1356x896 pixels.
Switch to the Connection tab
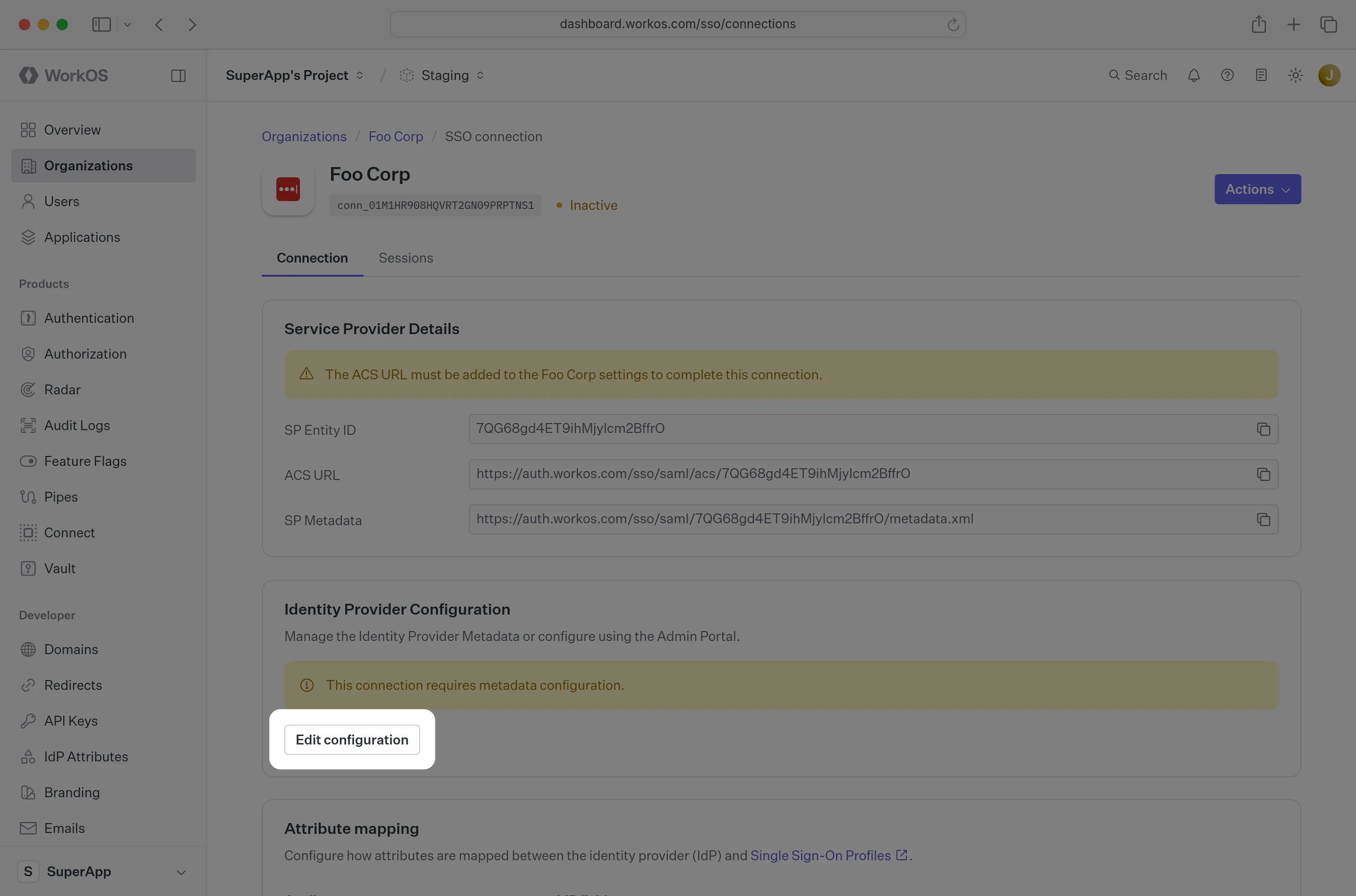tap(312, 258)
